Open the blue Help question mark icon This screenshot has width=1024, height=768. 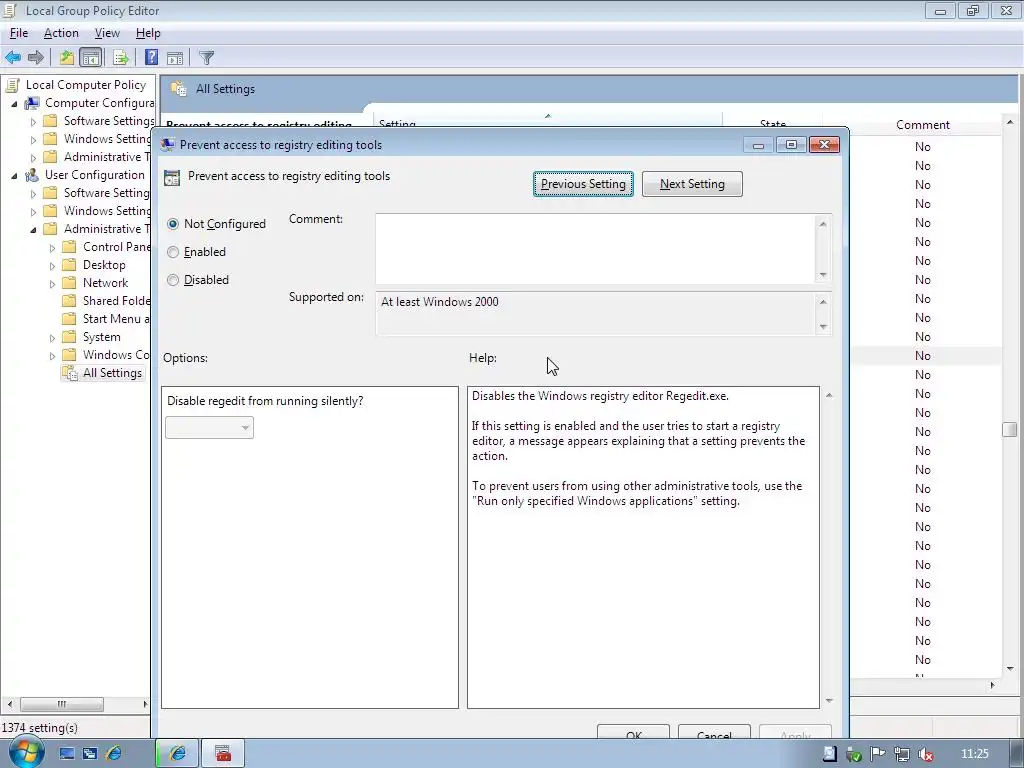coord(151,57)
